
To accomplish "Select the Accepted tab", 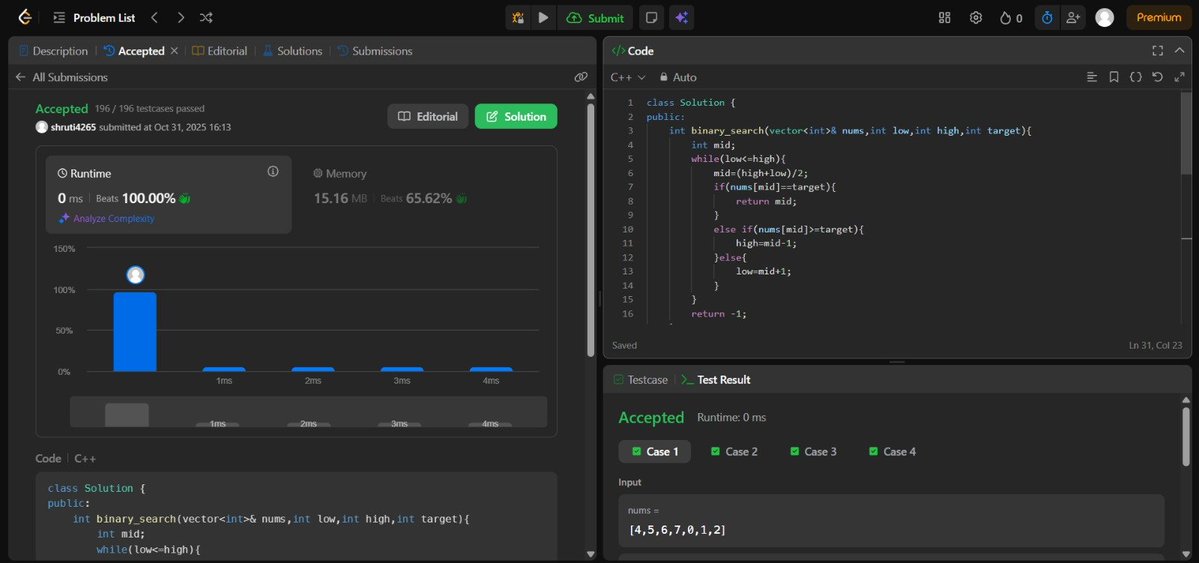I will pyautogui.click(x=134, y=51).
